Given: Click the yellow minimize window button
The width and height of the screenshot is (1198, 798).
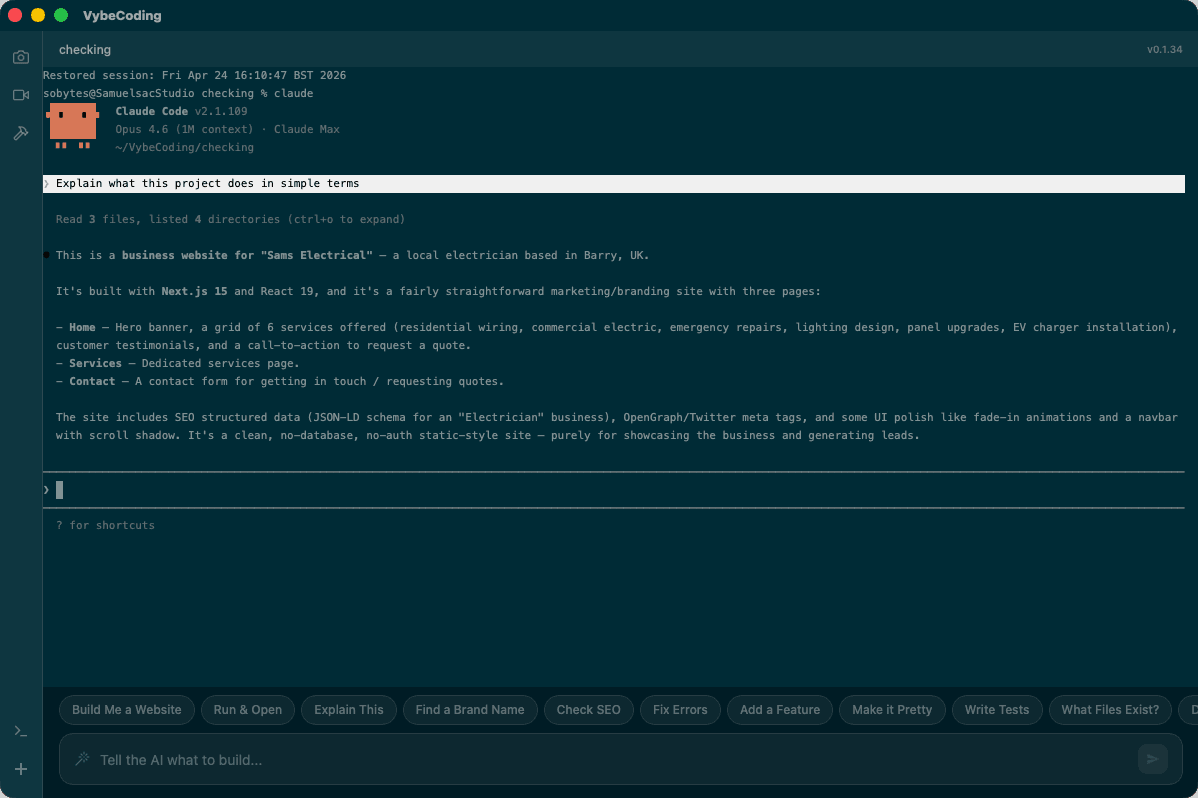Looking at the screenshot, I should click(x=38, y=15).
